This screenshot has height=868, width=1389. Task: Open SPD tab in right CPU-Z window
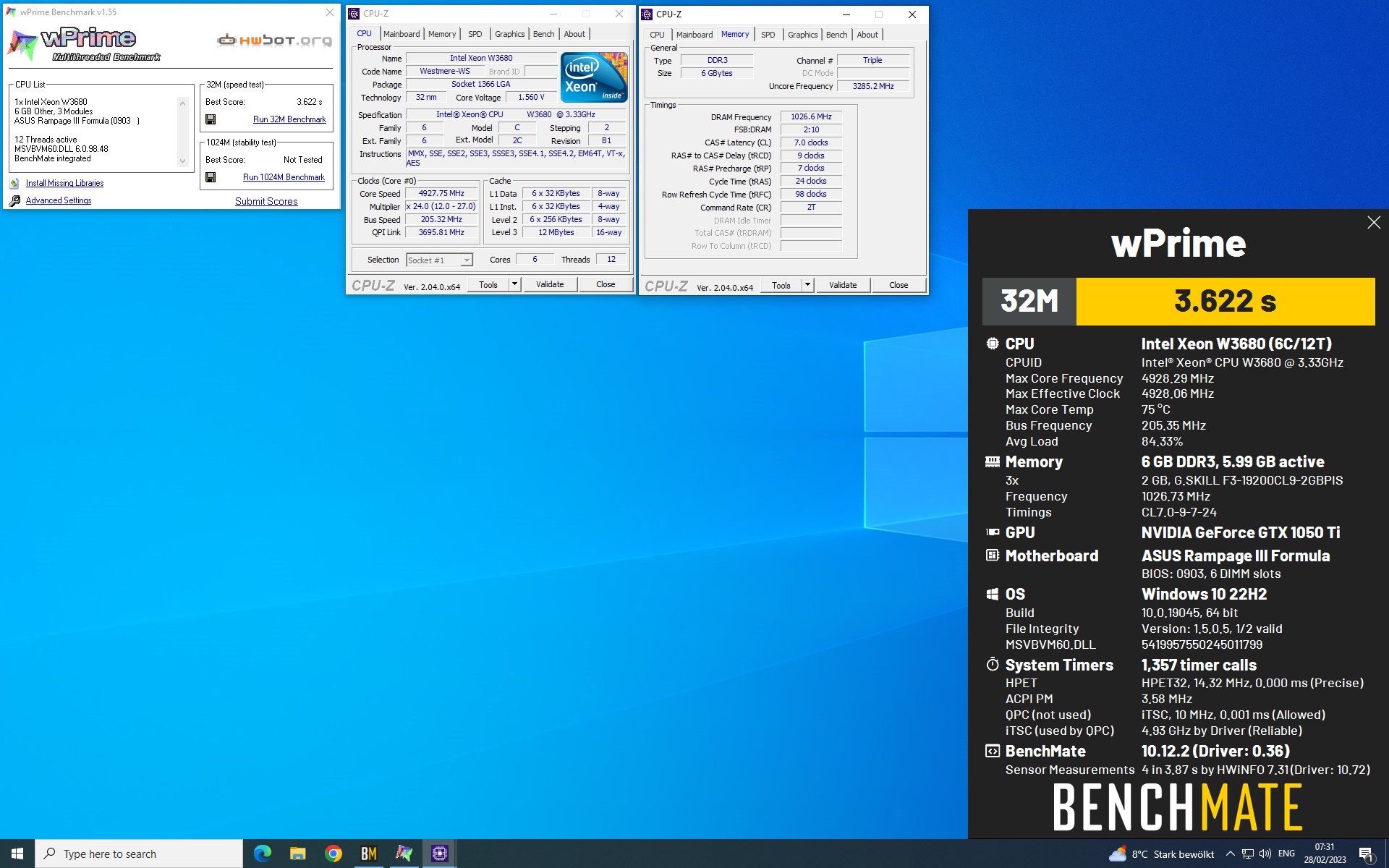coord(768,35)
